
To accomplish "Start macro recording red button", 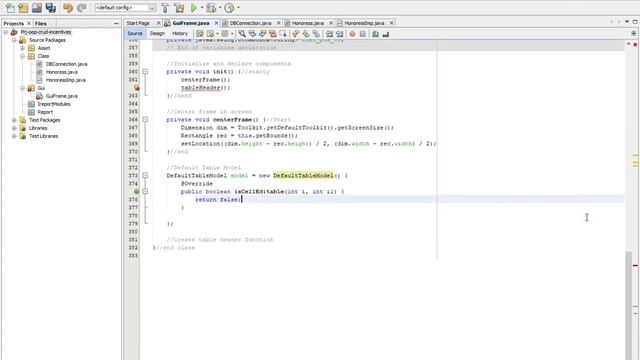I will click(x=352, y=34).
